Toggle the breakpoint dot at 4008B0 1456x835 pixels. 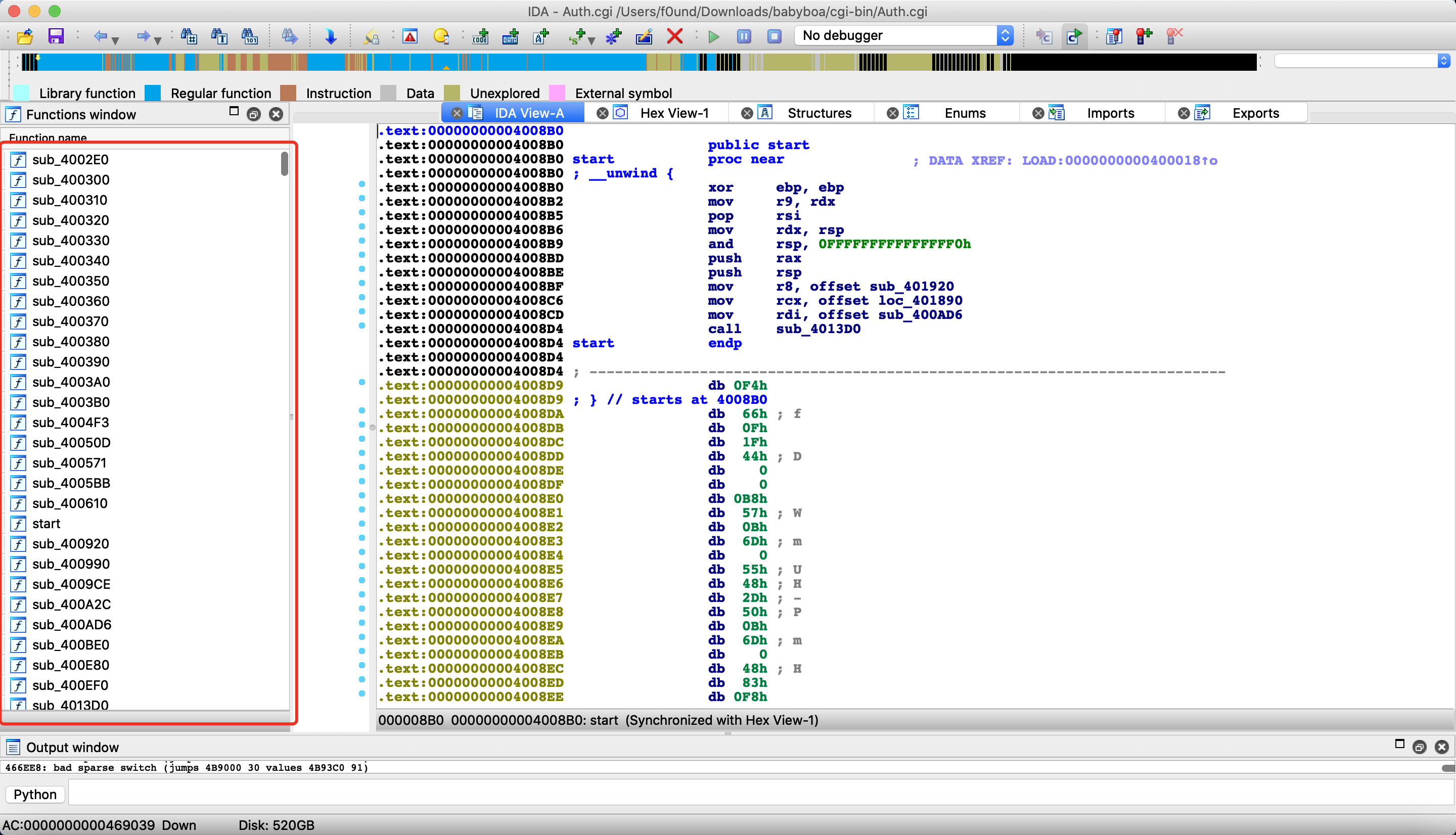[x=362, y=184]
